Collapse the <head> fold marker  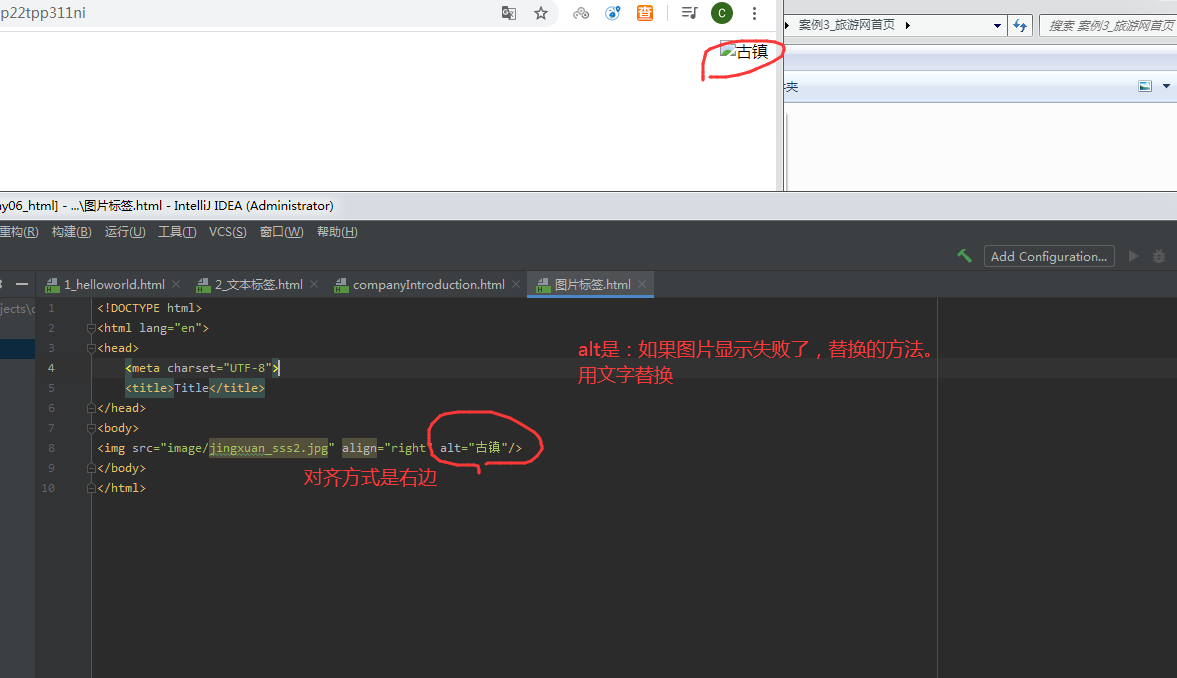click(91, 348)
